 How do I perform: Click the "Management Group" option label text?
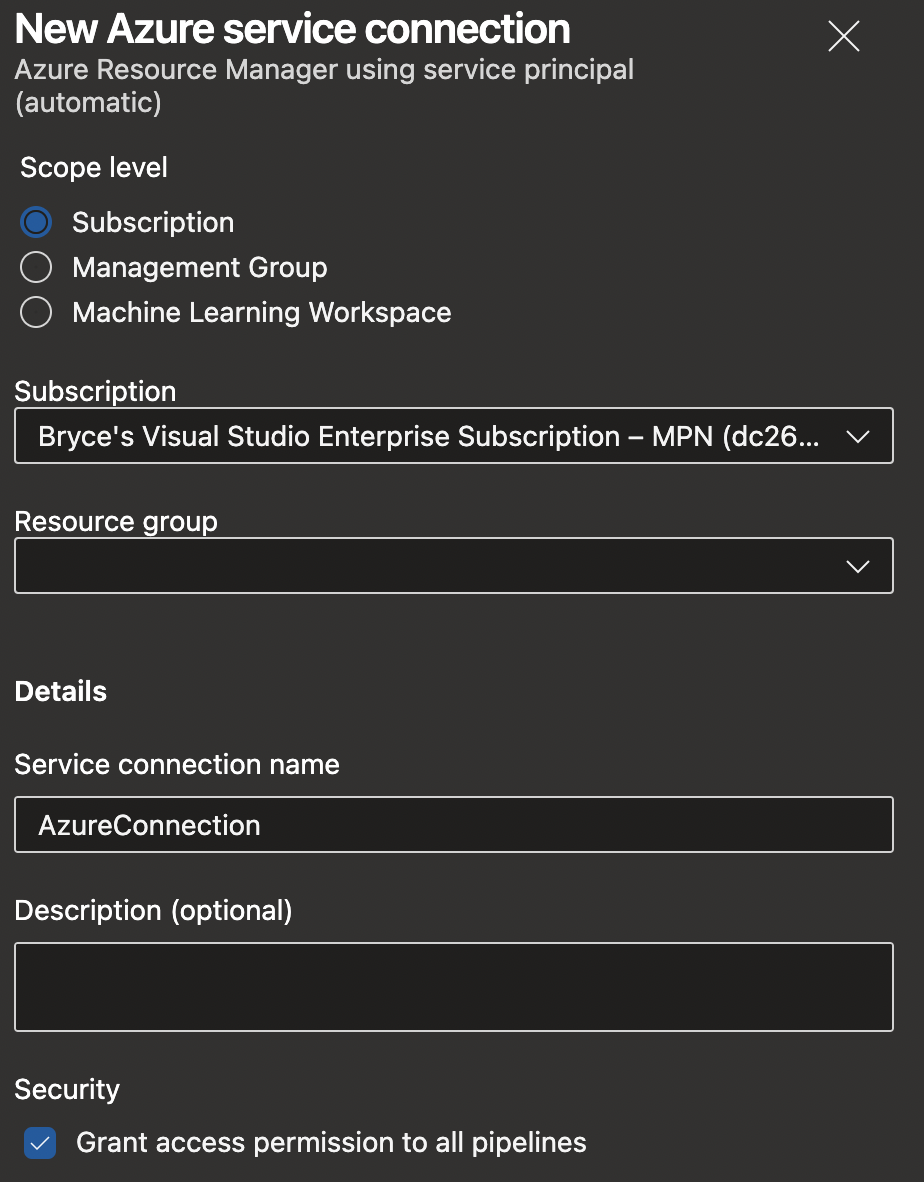(x=200, y=268)
